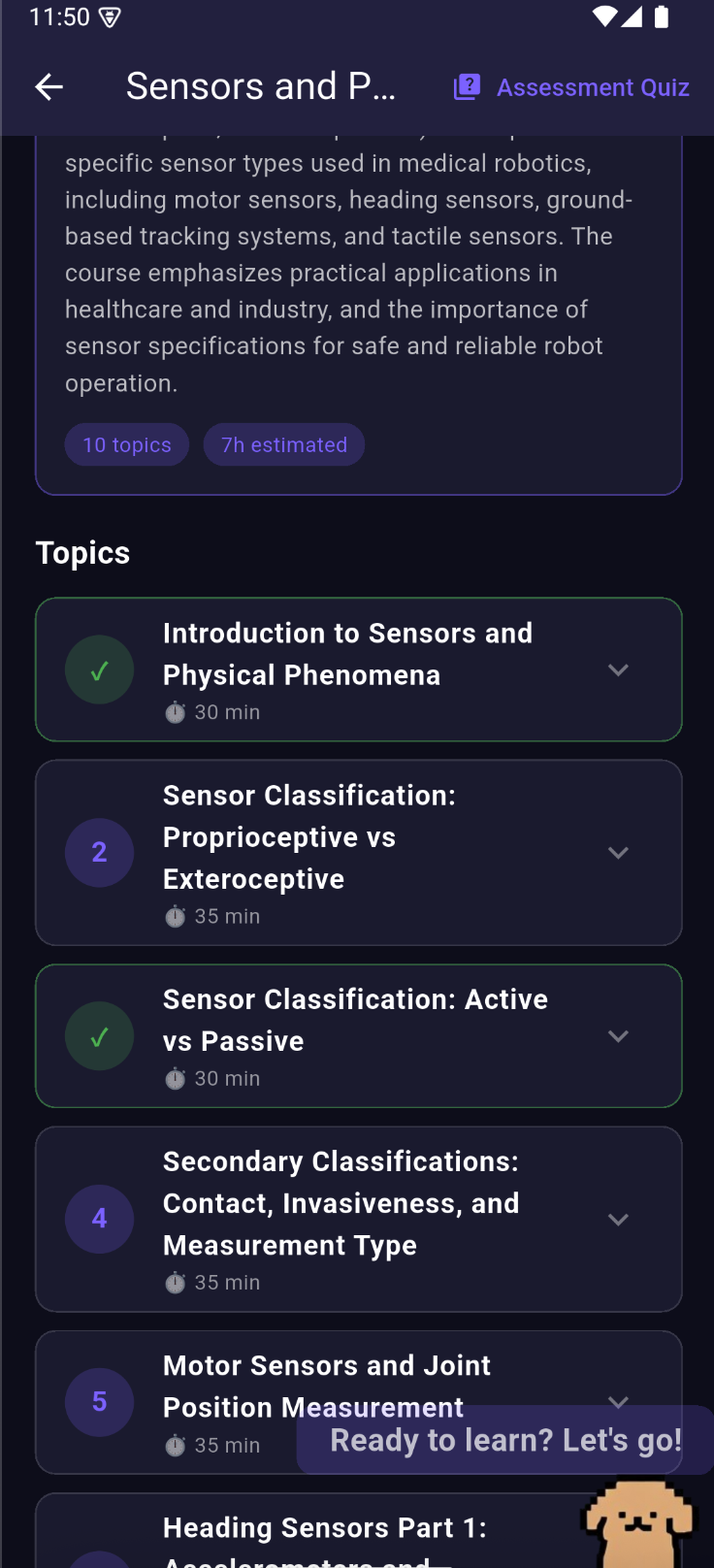
Task: Expand Introduction to Sensors topic chevron
Action: [618, 670]
